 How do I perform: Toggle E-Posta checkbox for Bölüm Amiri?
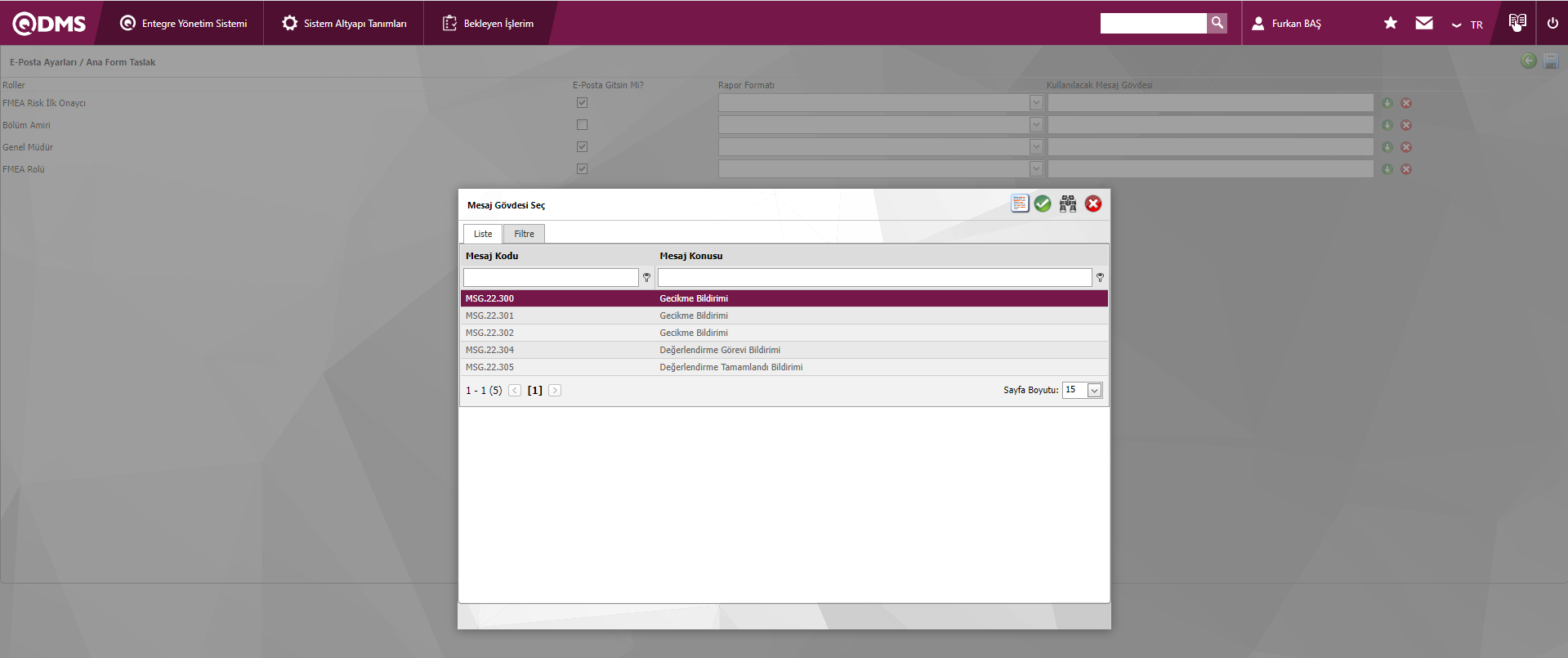click(582, 125)
